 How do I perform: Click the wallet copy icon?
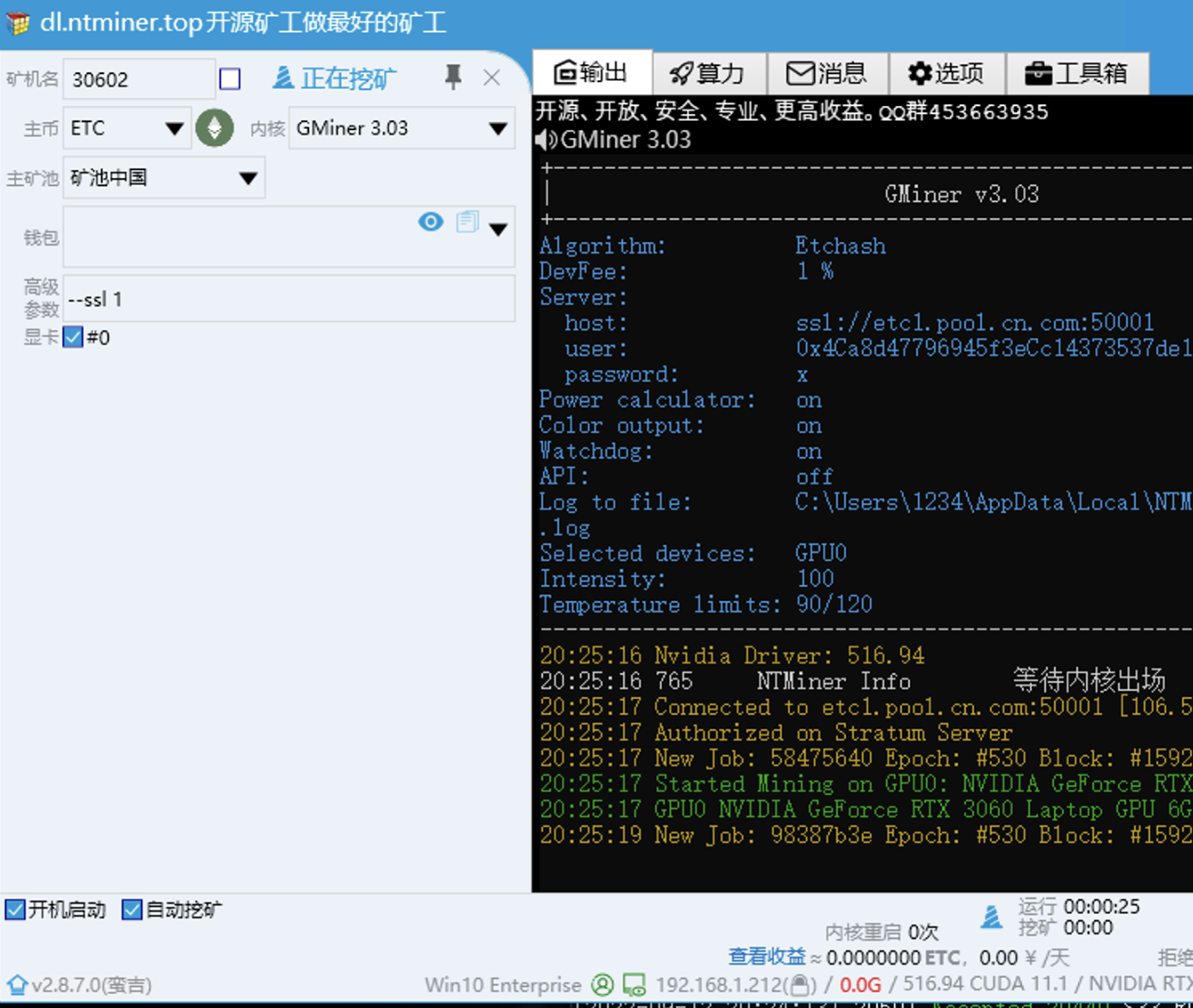[467, 222]
